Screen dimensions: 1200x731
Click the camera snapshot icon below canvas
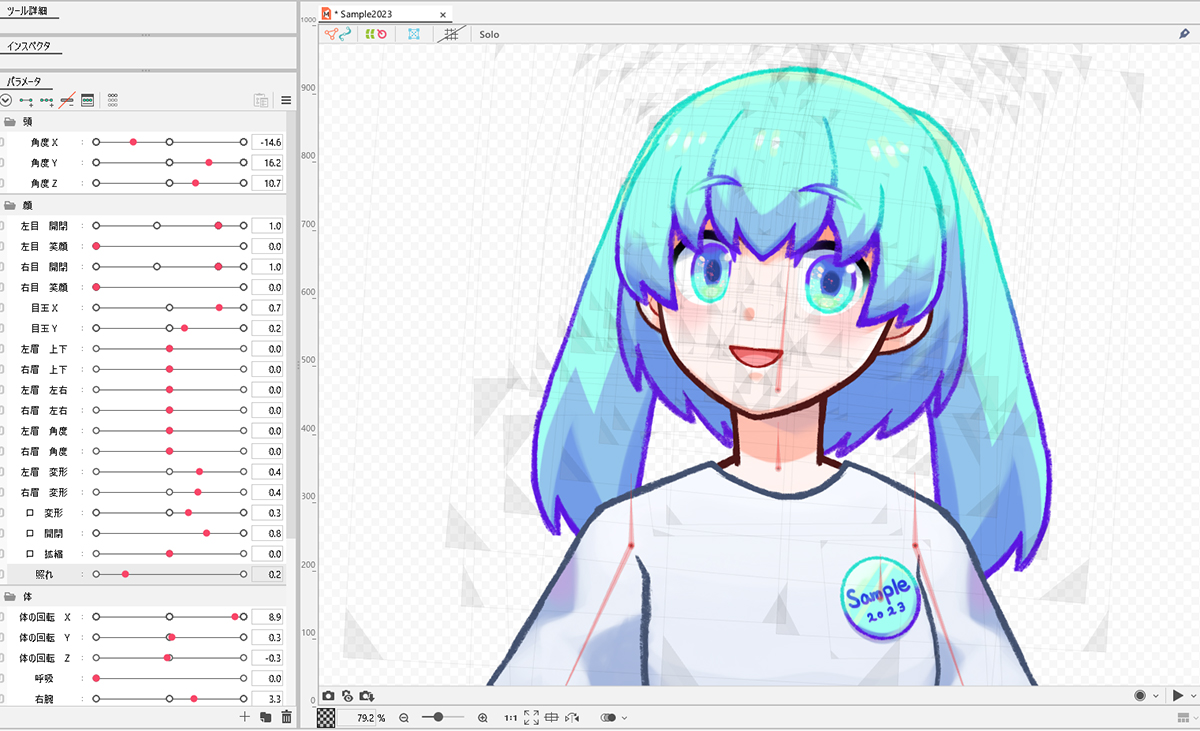coord(328,696)
